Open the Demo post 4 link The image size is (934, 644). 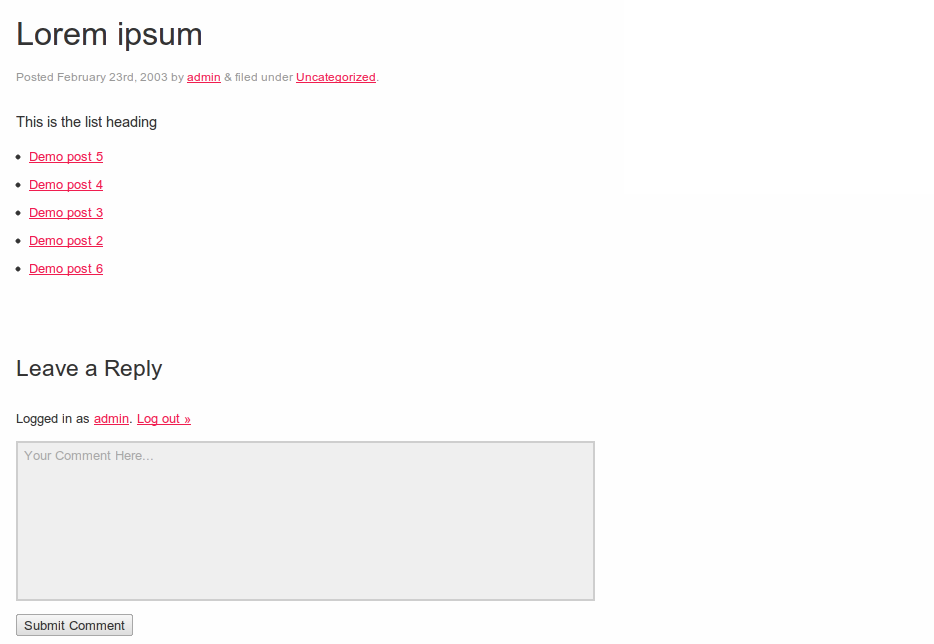pyautogui.click(x=66, y=185)
